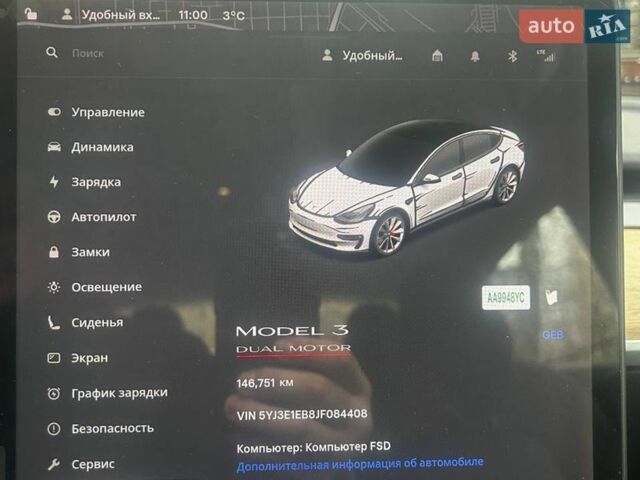This screenshot has height=480, width=640.
Task: Click the clock icon beside График зарядки
Action: 54,393
